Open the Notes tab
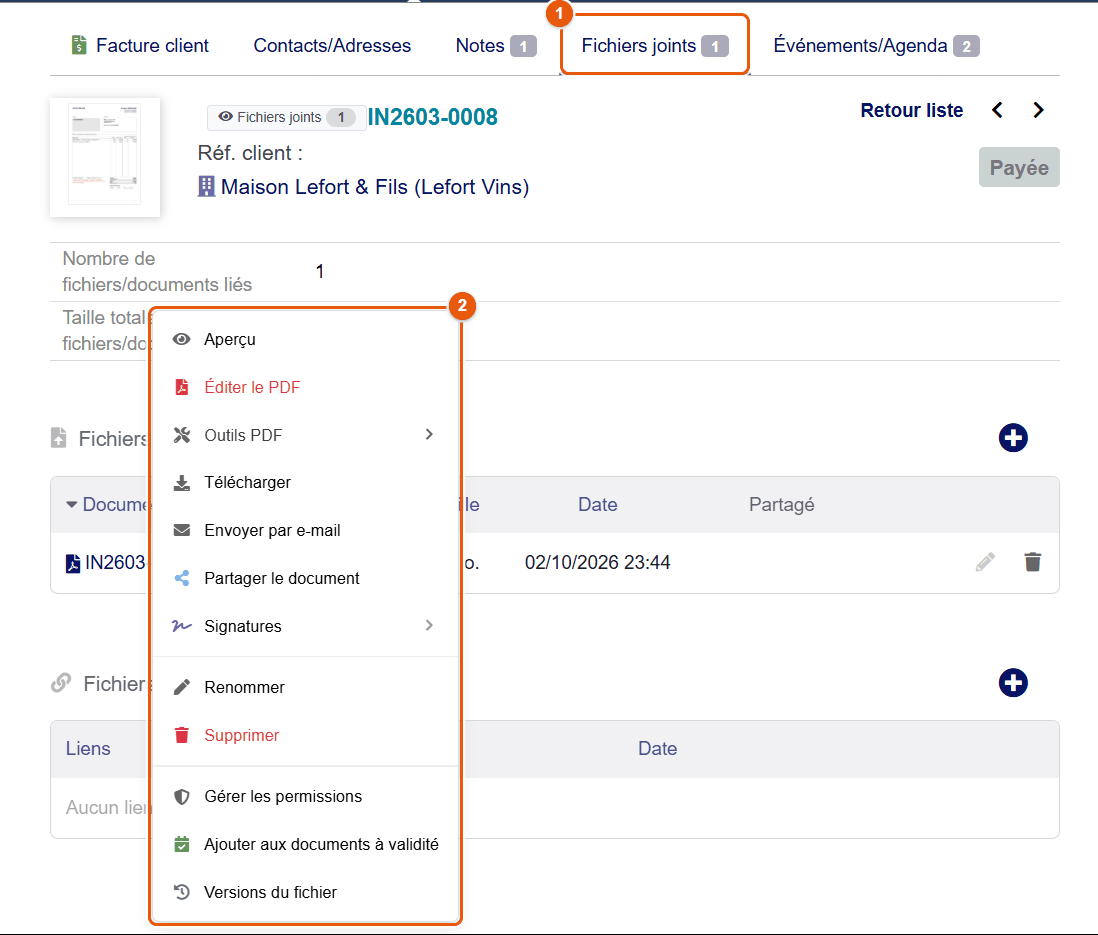Screen dimensions: 1098x935 pyautogui.click(x=496, y=46)
